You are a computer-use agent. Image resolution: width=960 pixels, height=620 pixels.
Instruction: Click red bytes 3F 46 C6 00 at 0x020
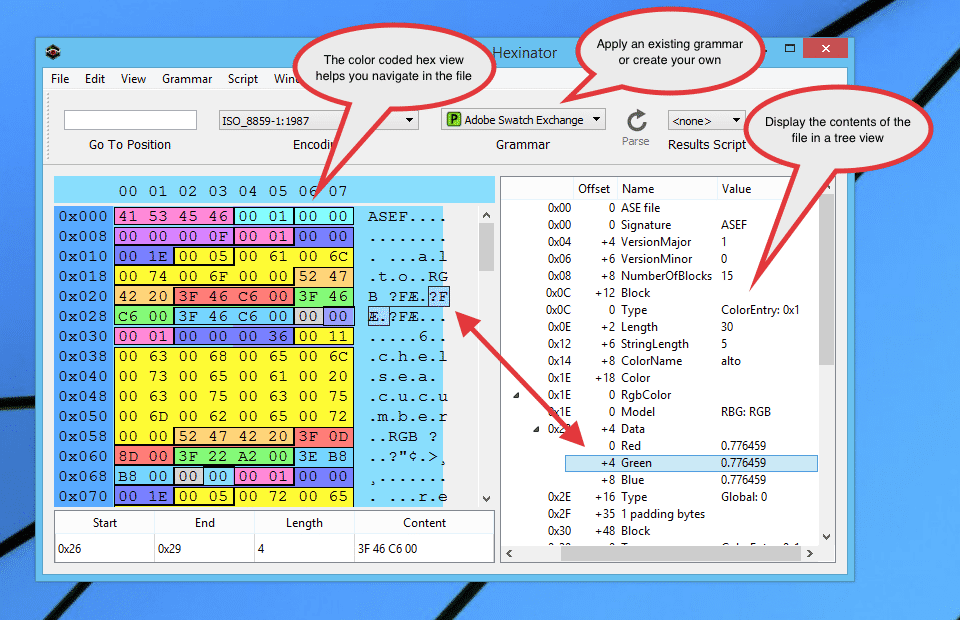tap(233, 296)
